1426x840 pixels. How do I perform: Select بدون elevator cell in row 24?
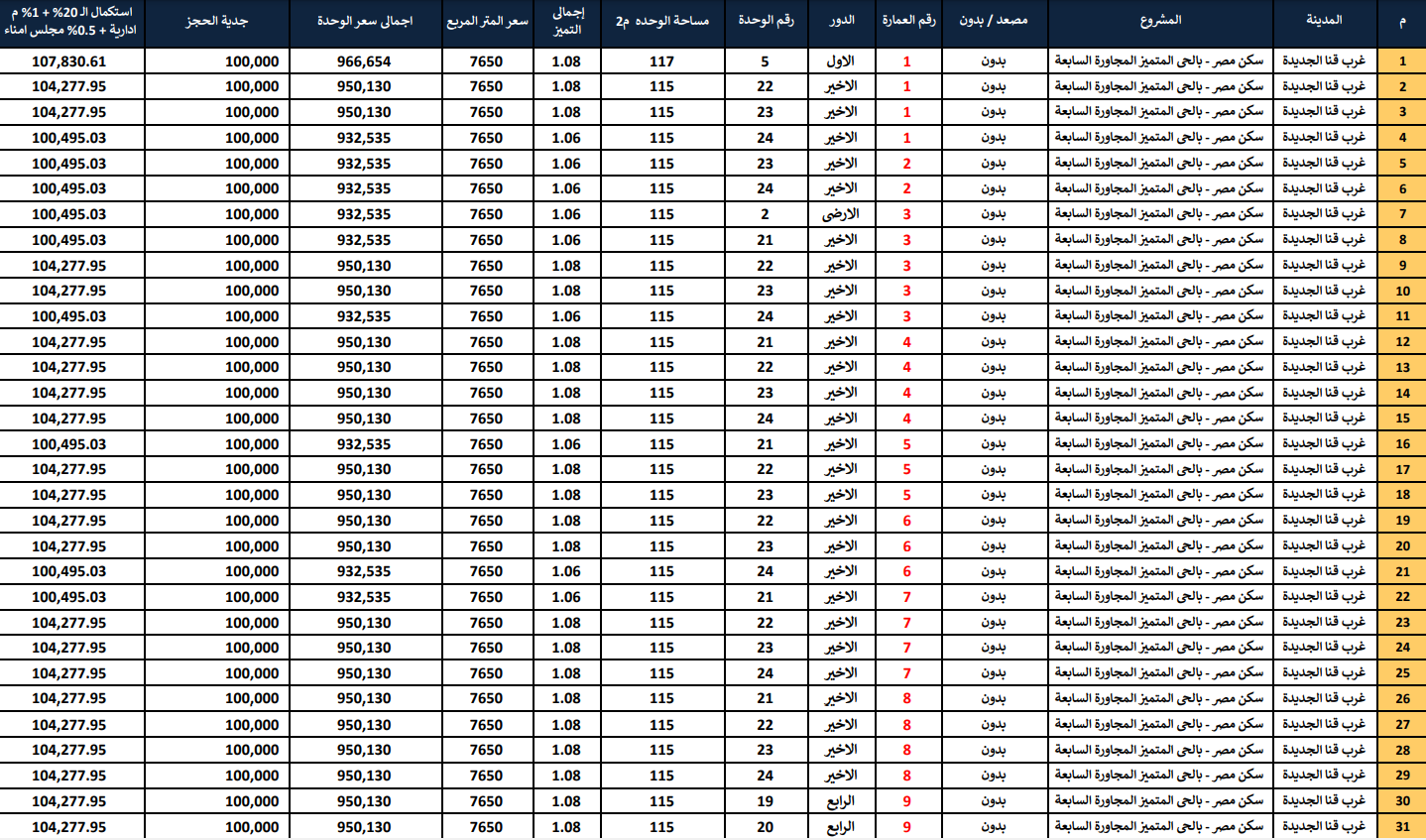pos(994,648)
